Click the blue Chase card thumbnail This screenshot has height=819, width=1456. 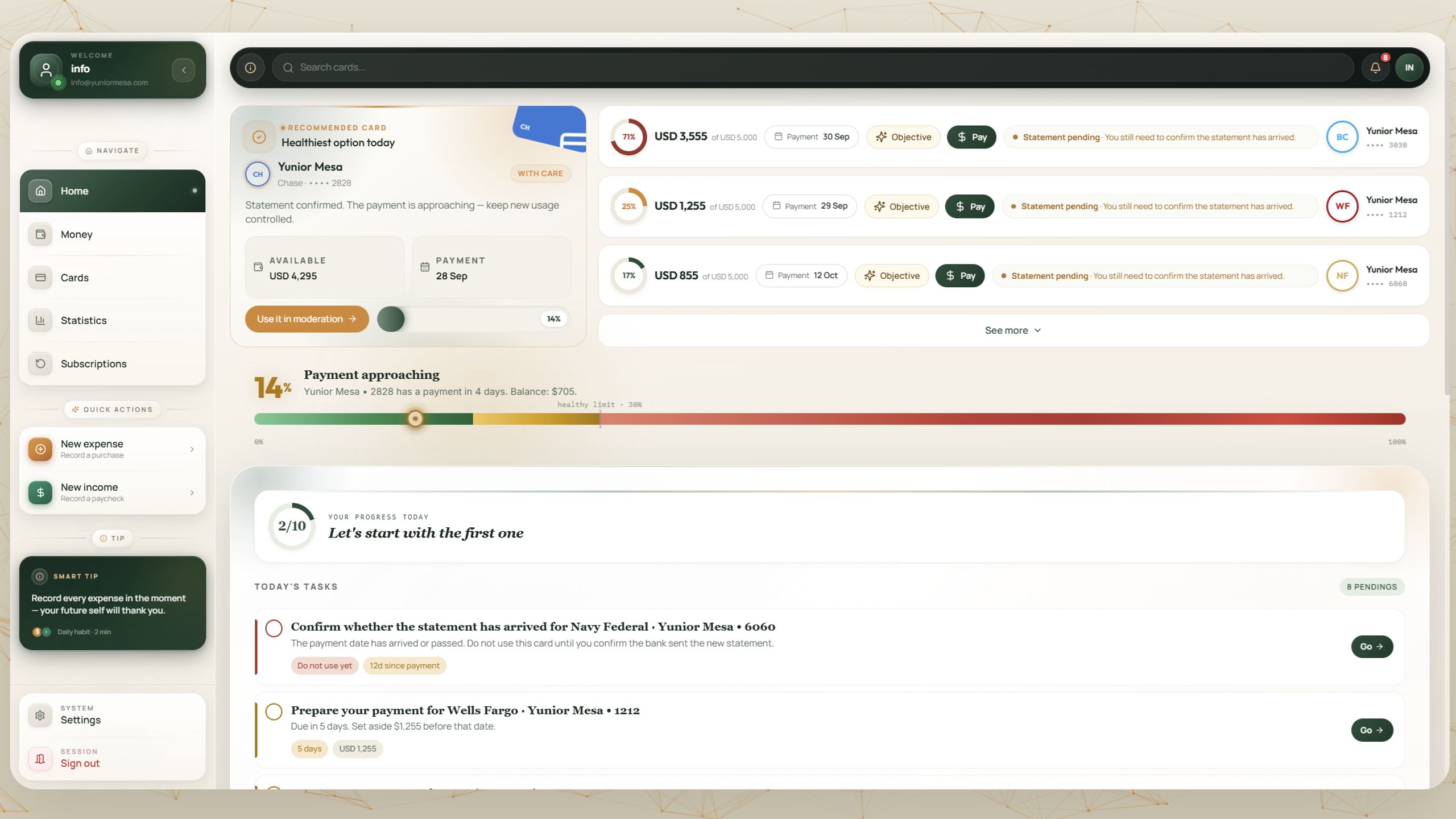550,129
